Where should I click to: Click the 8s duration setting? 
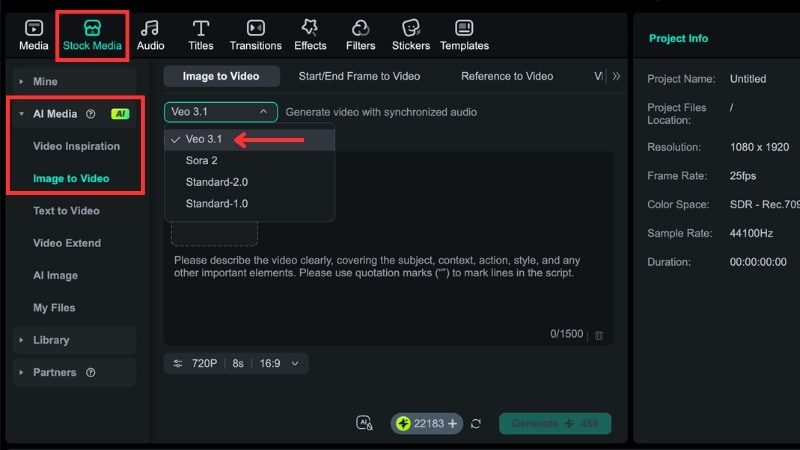coord(238,363)
